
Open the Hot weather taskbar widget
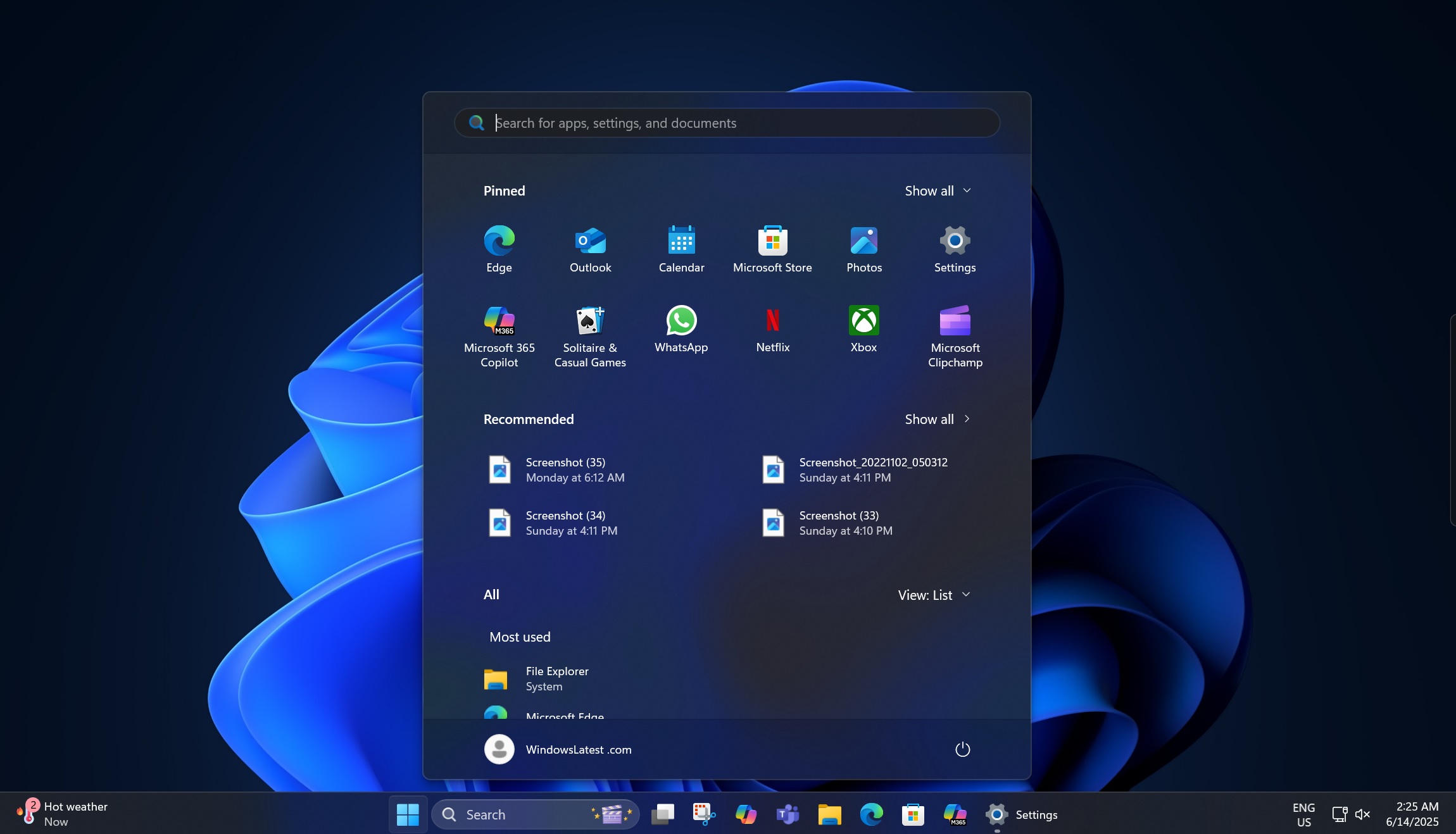click(x=63, y=814)
